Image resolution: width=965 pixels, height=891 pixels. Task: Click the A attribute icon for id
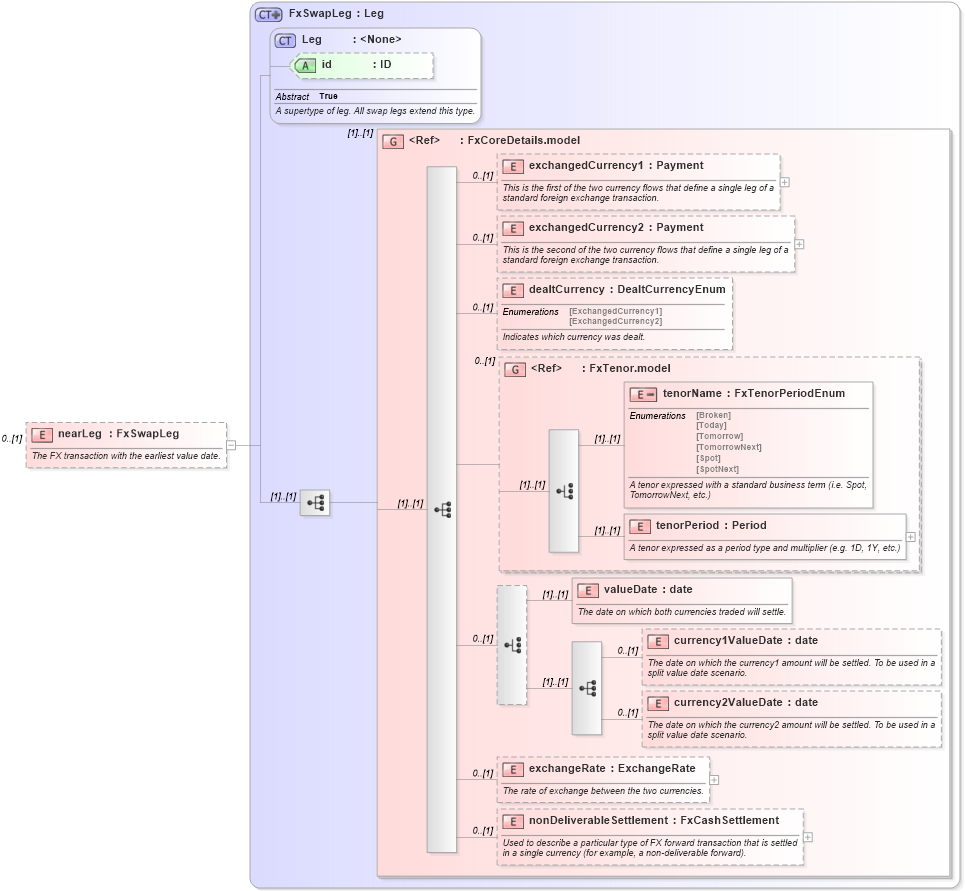click(x=305, y=66)
